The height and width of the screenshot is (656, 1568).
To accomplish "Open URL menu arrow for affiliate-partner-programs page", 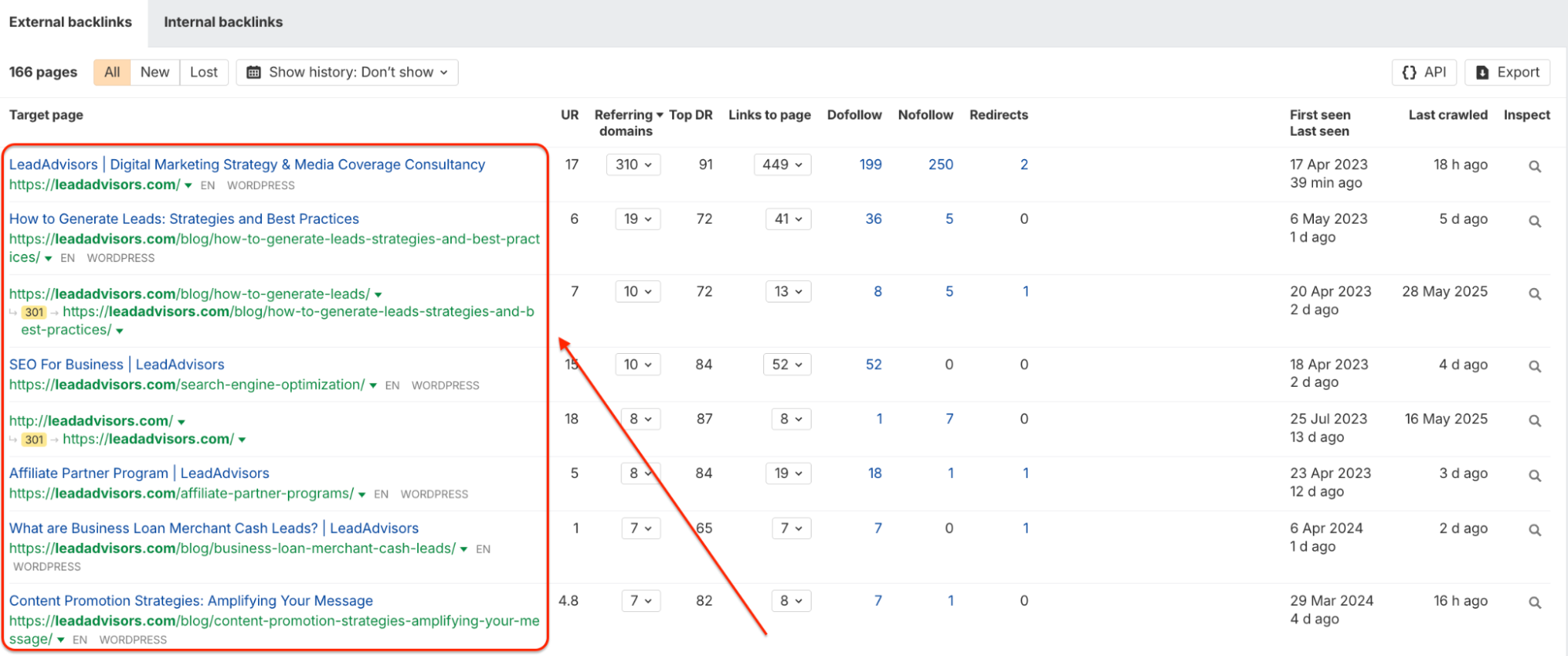I will pos(362,495).
